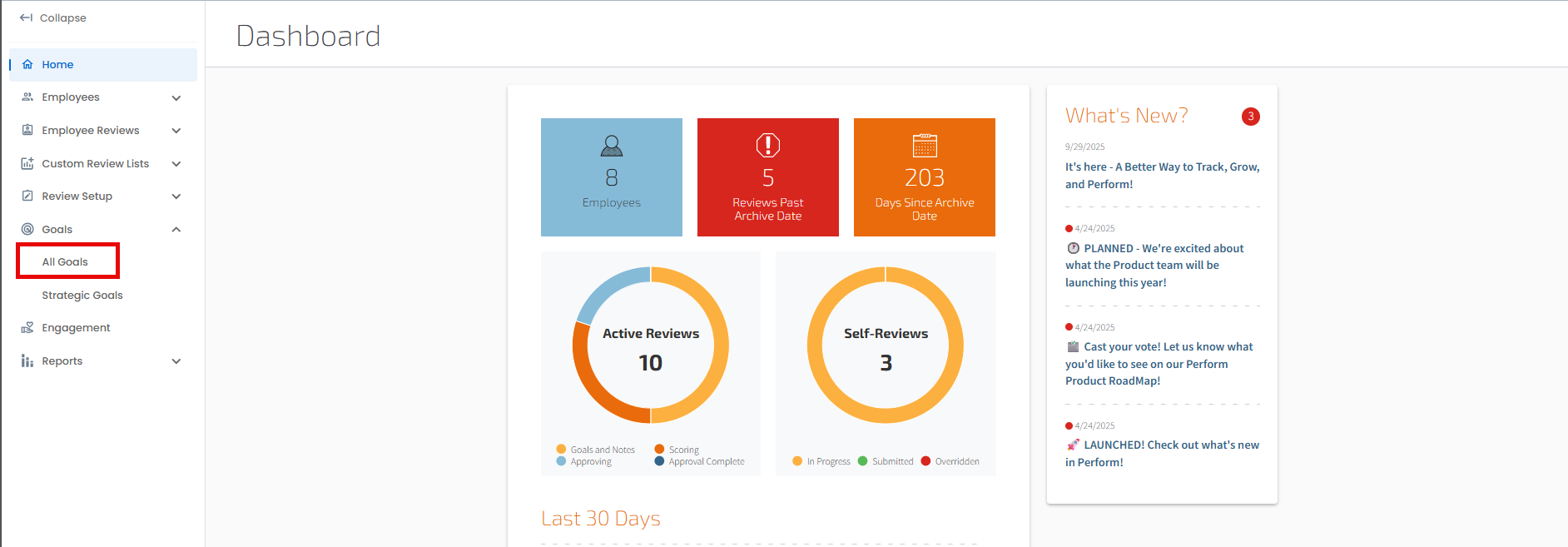The height and width of the screenshot is (547, 1568).
Task: Expand the Reports menu chevron
Action: coord(176,361)
